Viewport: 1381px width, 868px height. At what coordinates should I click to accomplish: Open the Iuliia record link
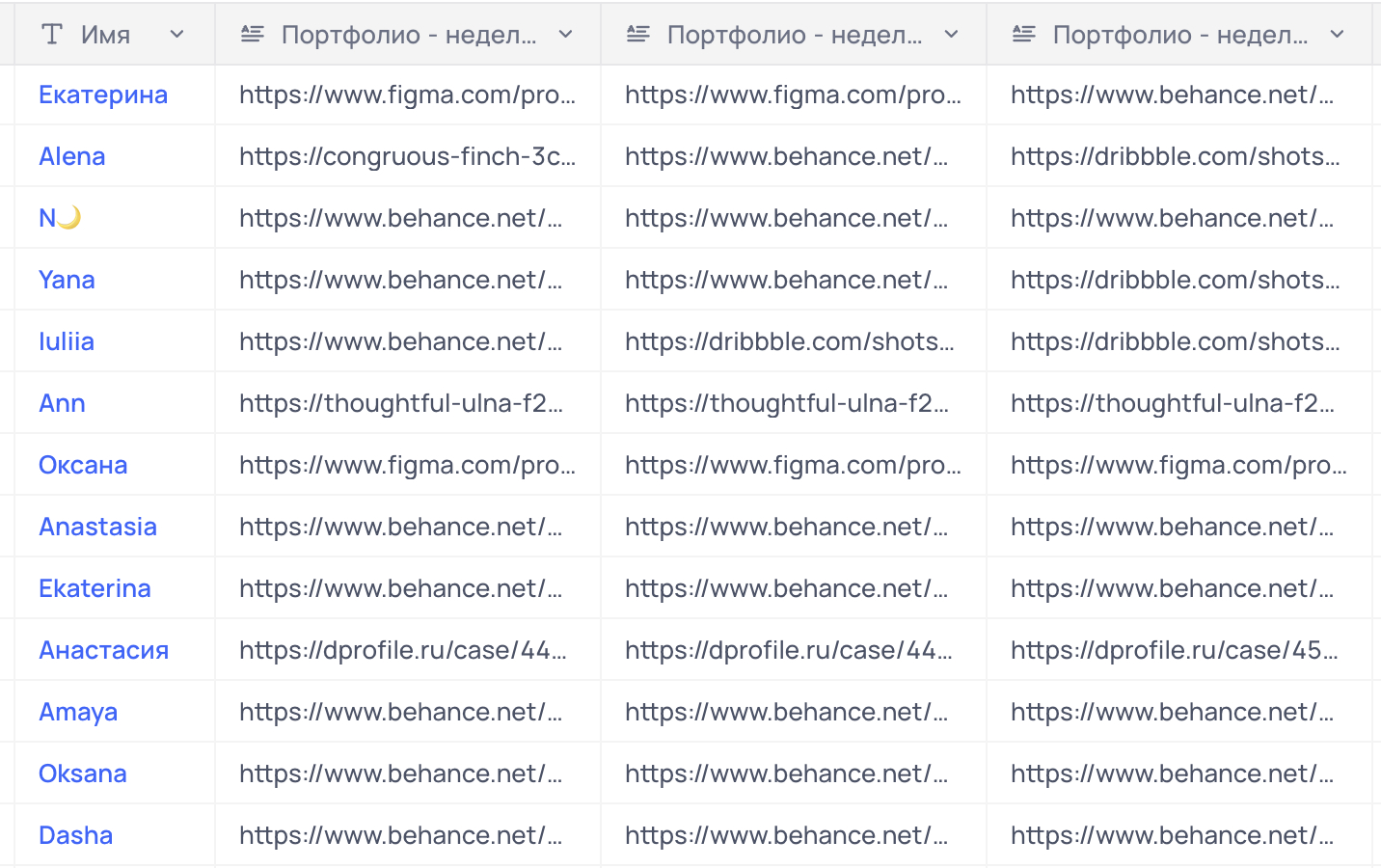67,341
